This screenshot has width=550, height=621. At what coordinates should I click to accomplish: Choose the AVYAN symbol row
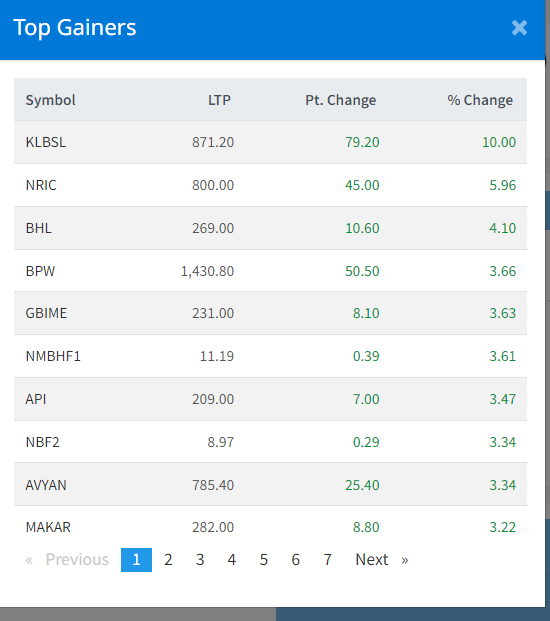tap(270, 485)
